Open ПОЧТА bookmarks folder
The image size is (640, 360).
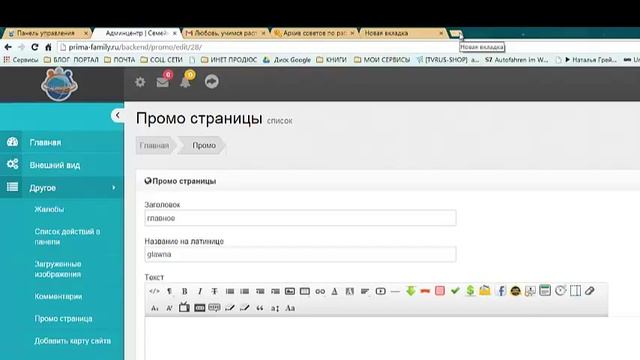point(120,60)
